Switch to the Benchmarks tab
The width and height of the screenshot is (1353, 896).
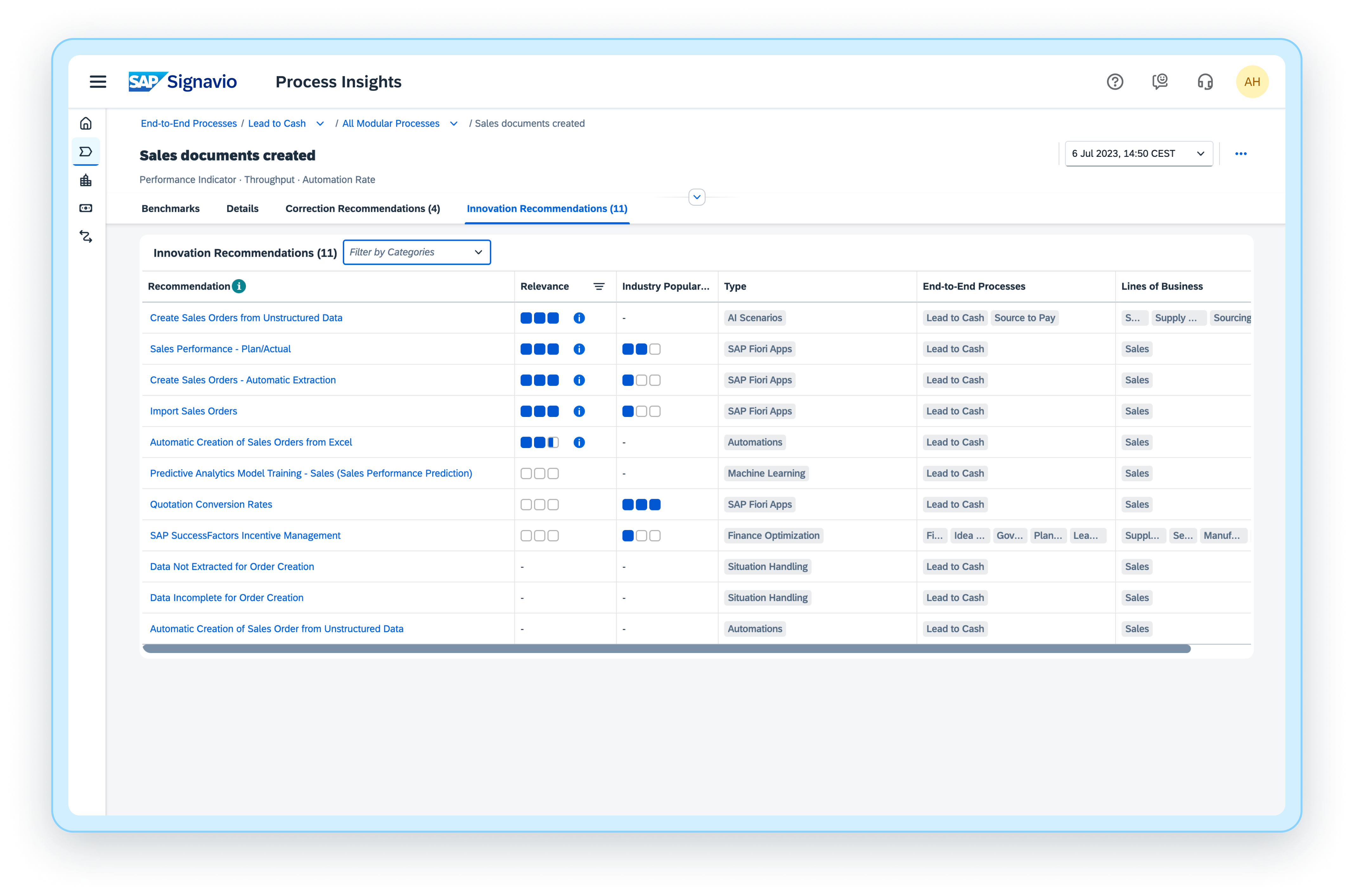tap(170, 208)
